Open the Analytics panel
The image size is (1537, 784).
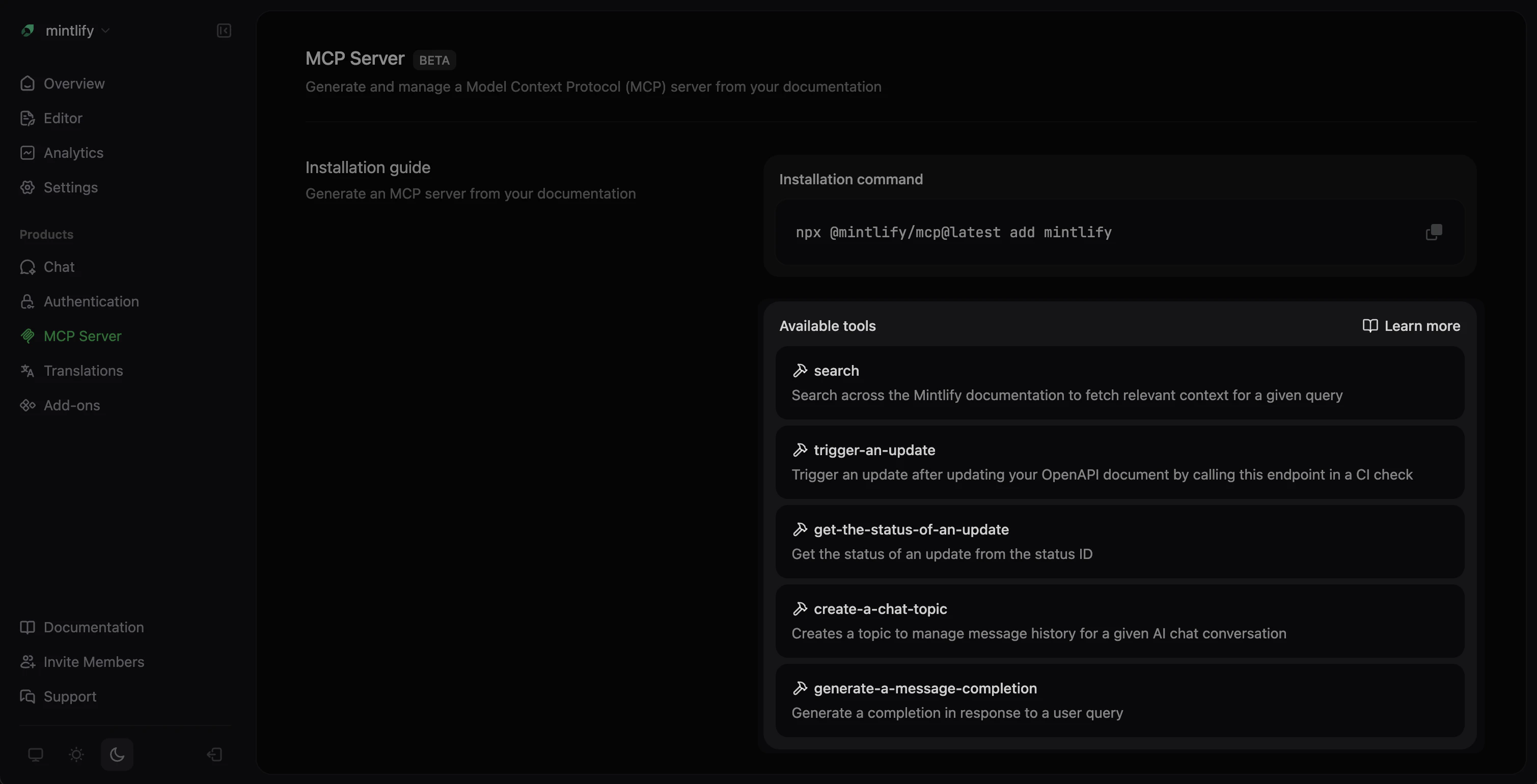click(x=28, y=153)
